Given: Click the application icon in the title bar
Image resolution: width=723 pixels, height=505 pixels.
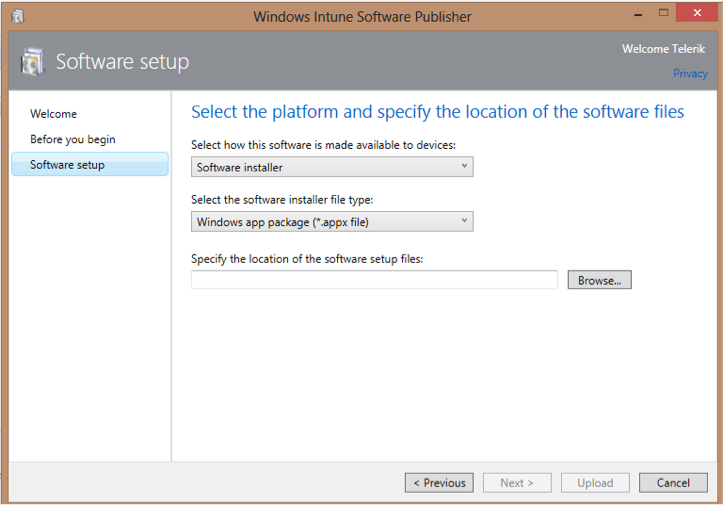Looking at the screenshot, I should click(17, 16).
